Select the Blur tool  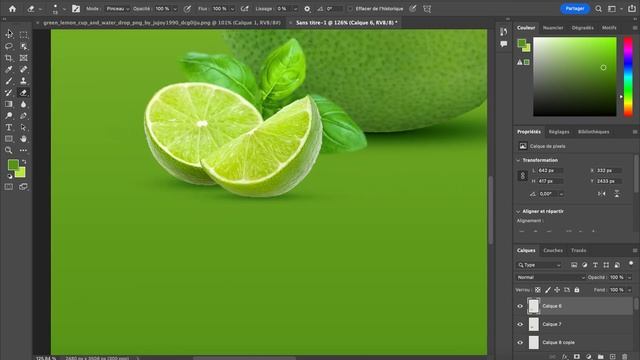(x=23, y=104)
